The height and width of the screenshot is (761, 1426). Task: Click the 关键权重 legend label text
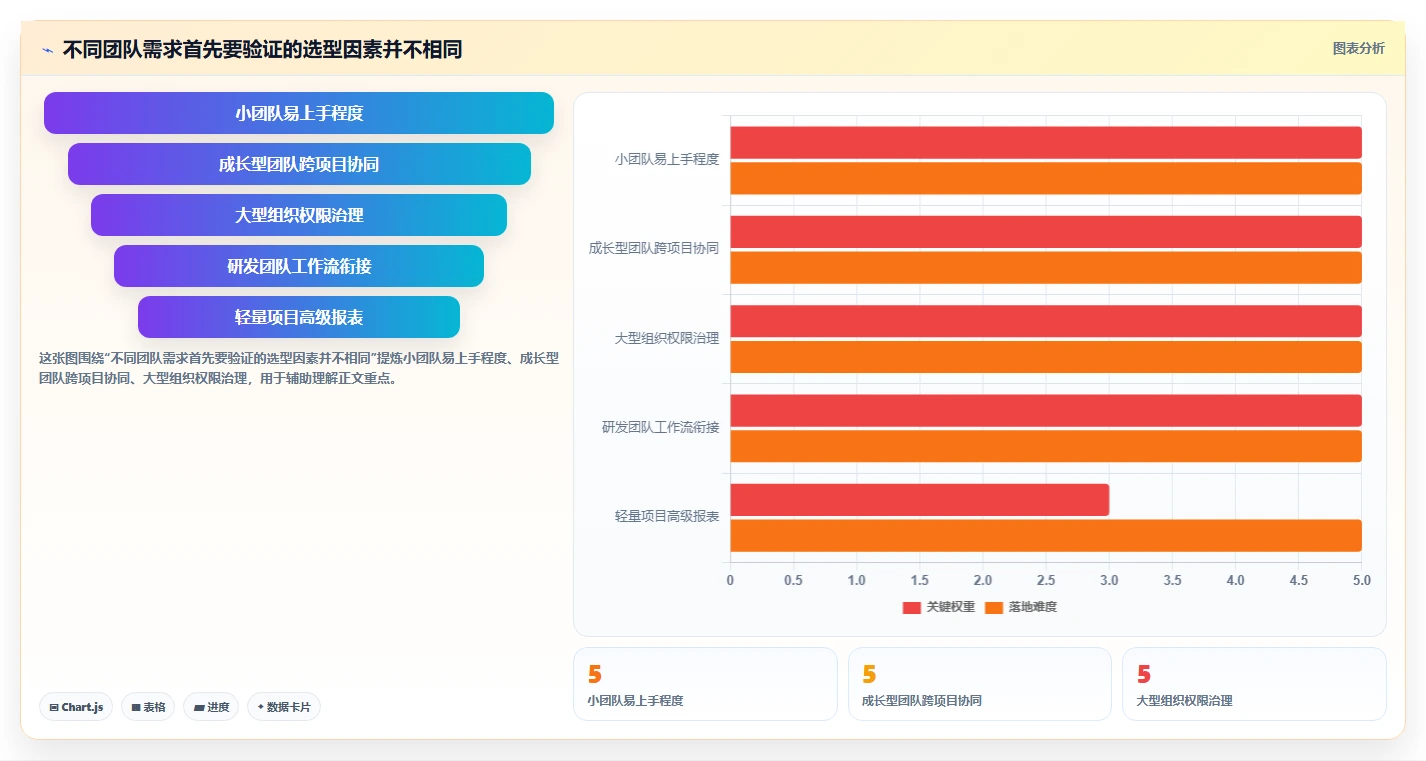pos(950,607)
